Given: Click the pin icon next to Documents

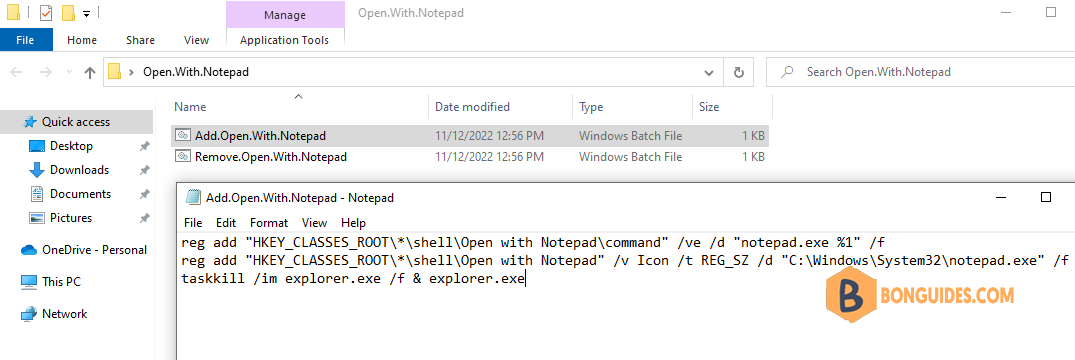Looking at the screenshot, I should coord(144,194).
